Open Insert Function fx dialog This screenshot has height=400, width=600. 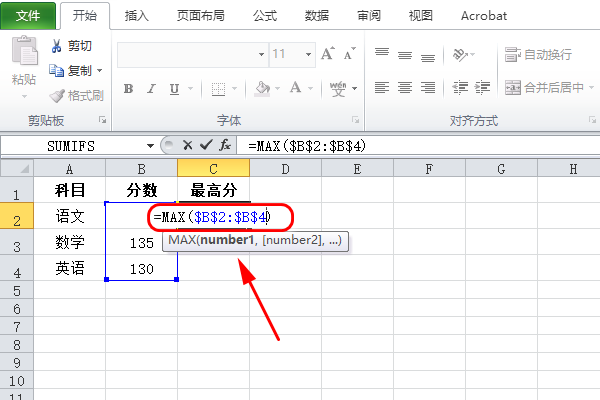[225, 145]
